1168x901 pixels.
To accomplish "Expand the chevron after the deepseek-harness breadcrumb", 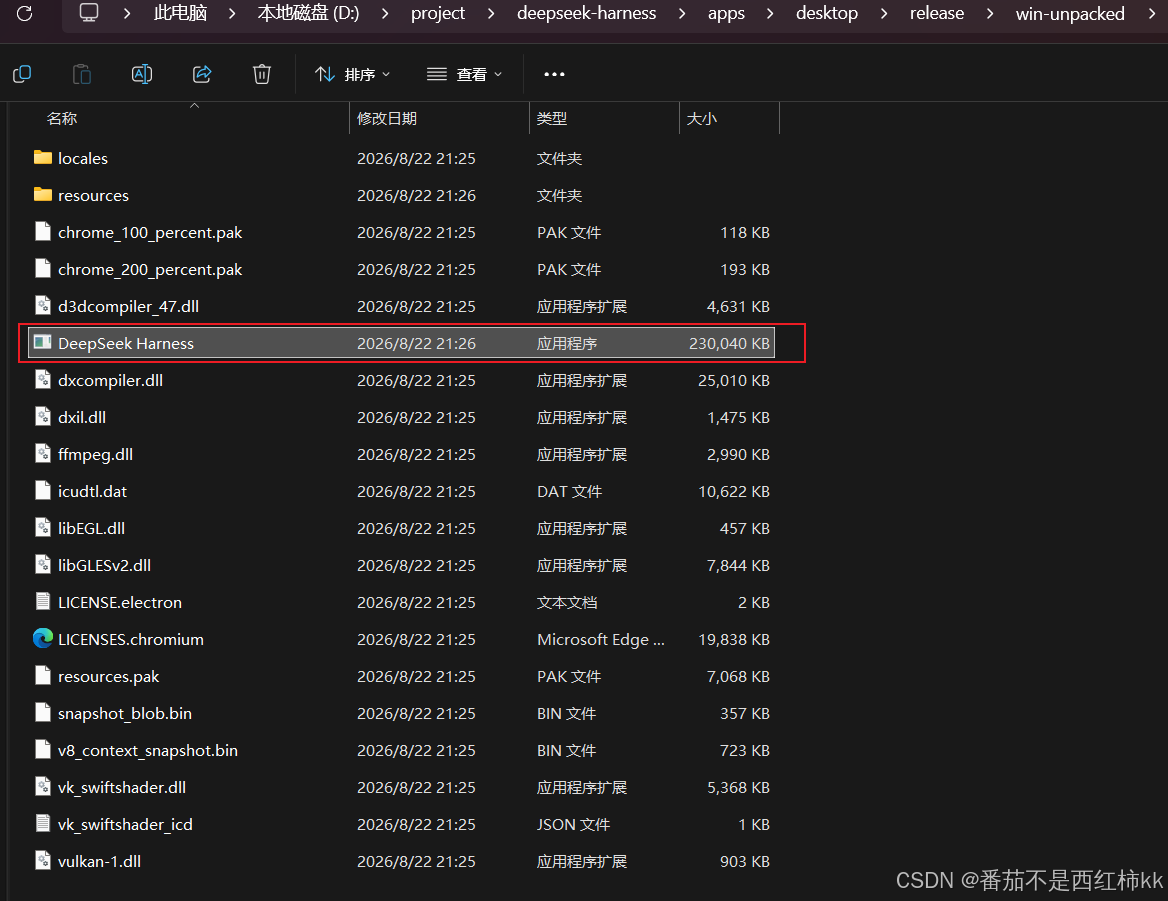I will 682,13.
